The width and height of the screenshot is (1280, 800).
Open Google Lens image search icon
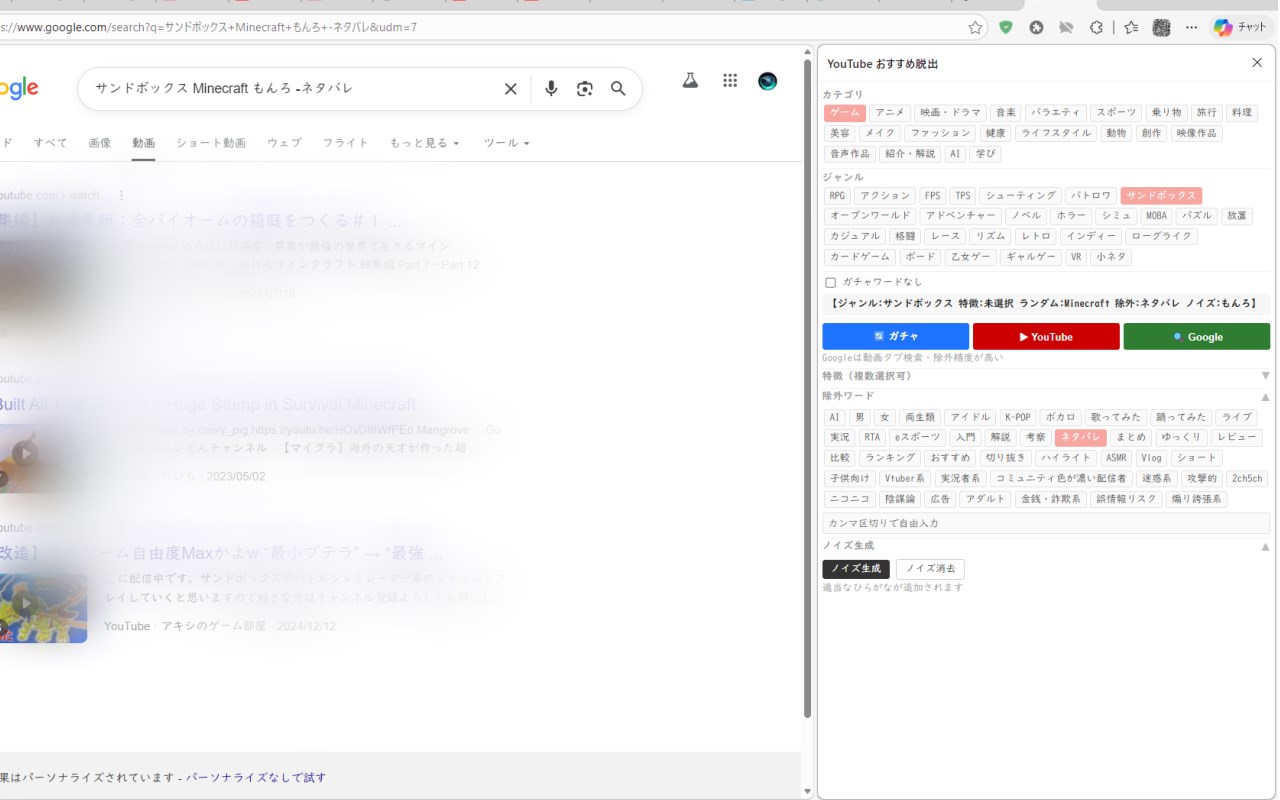pyautogui.click(x=585, y=89)
